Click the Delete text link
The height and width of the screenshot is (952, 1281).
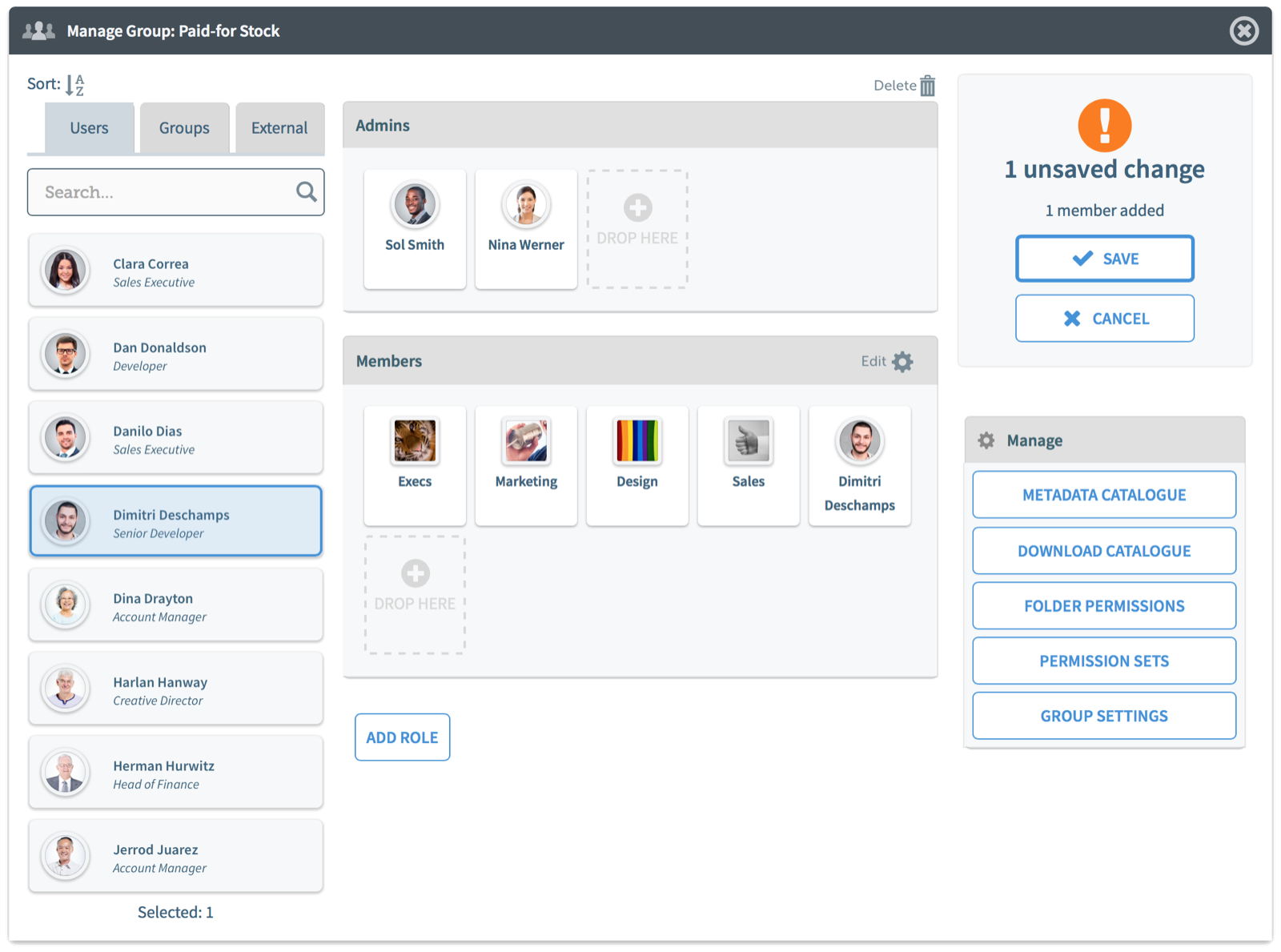[x=895, y=86]
